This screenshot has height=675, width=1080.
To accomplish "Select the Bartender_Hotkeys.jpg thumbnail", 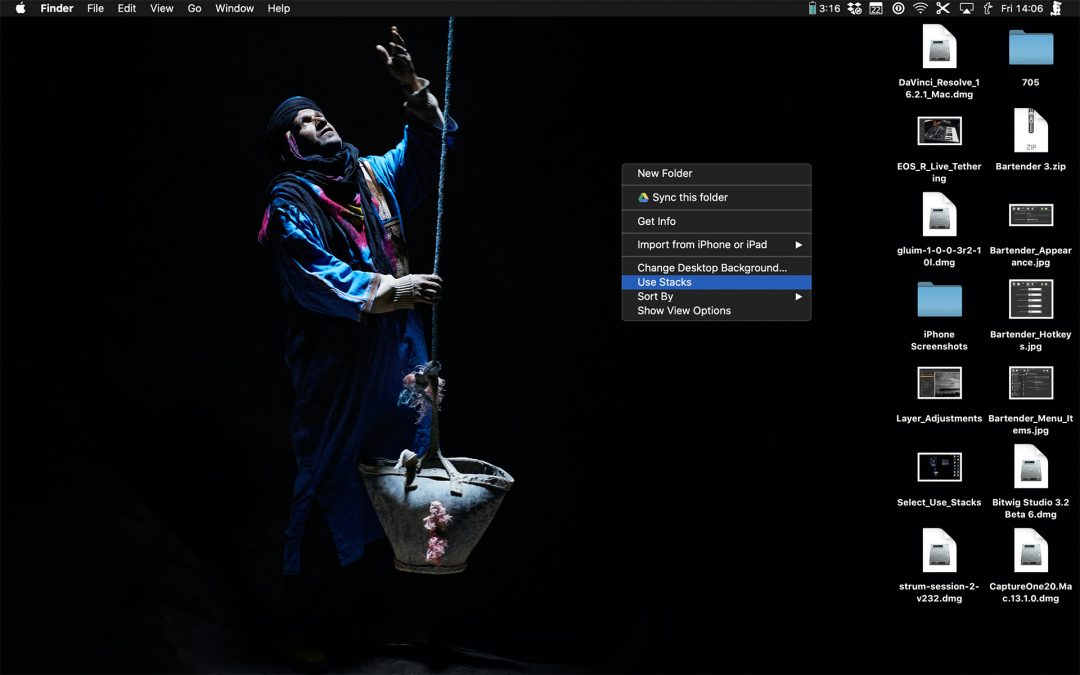I will [x=1030, y=300].
